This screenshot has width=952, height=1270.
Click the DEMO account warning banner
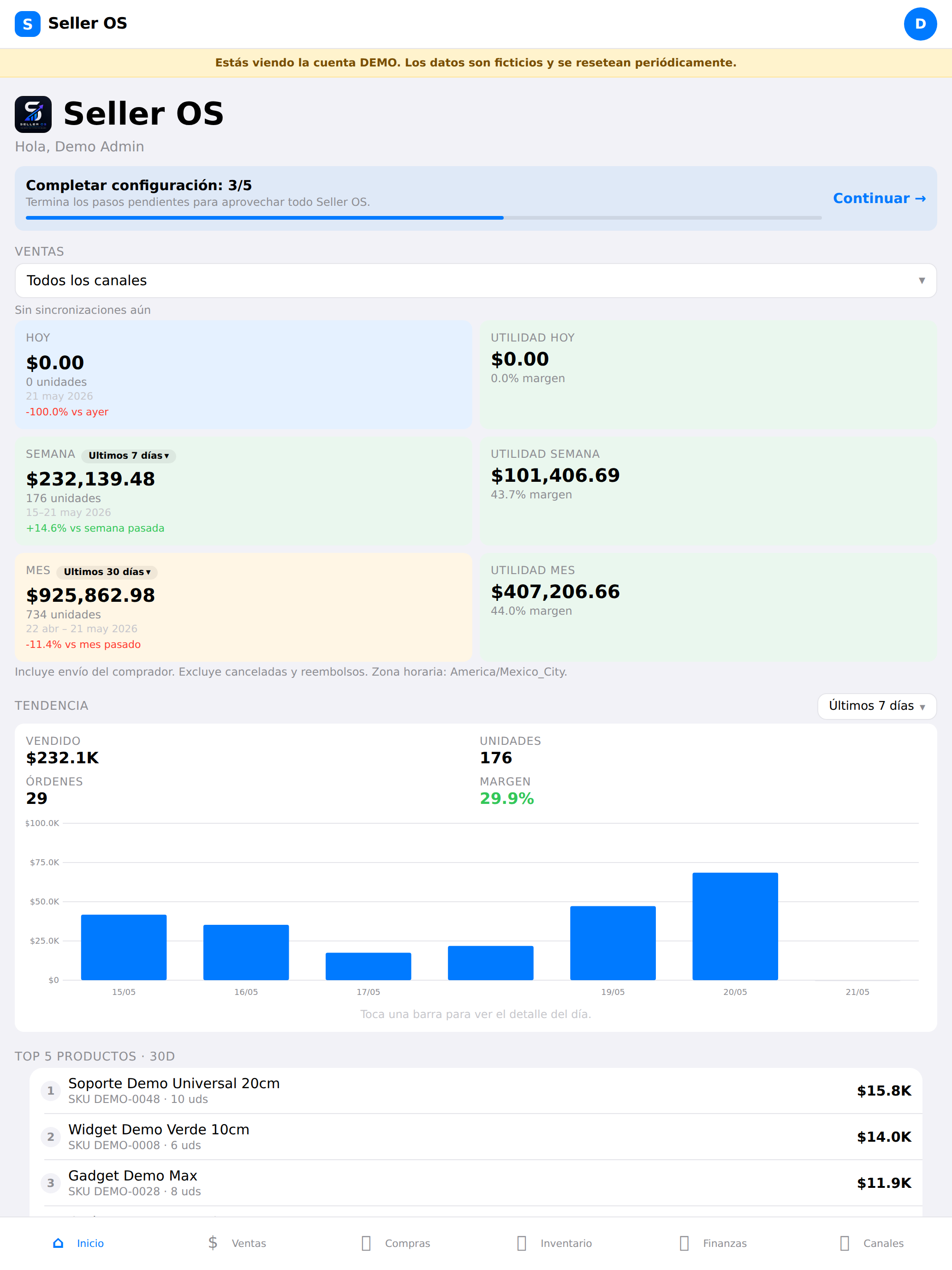(476, 63)
